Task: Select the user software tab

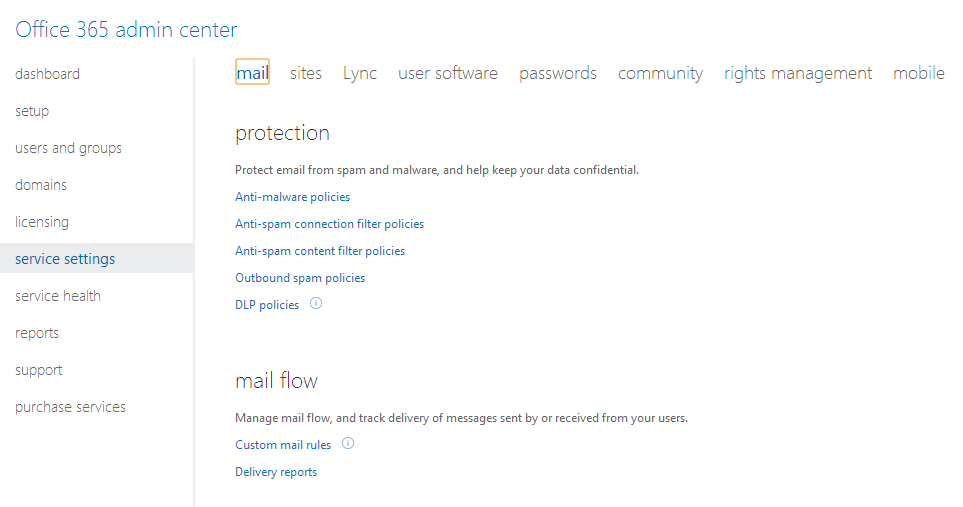Action: point(448,73)
